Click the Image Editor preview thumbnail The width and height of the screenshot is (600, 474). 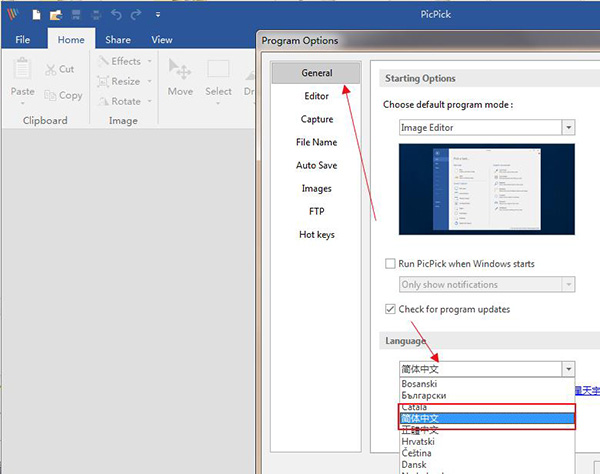click(x=486, y=189)
